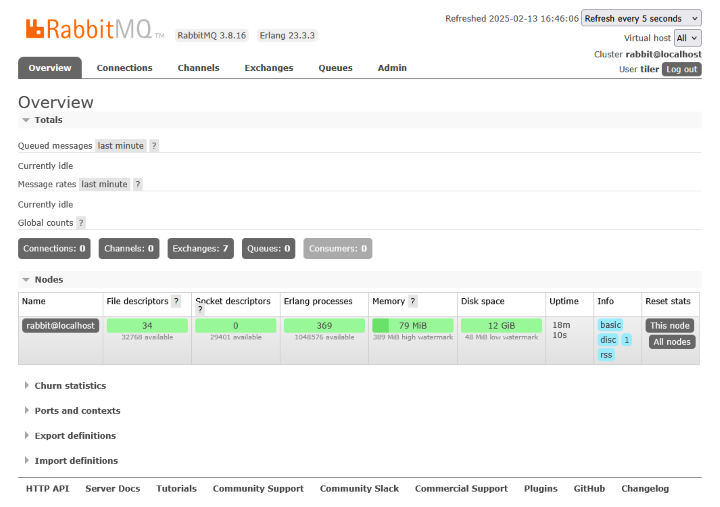Click the Refreshed timestamp text
The height and width of the screenshot is (507, 720).
[512, 19]
